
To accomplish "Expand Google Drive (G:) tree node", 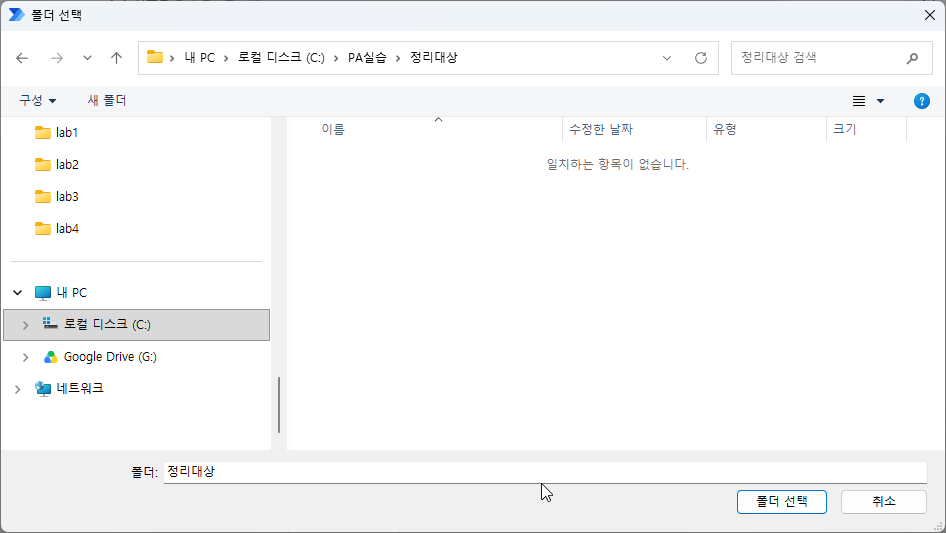I will click(25, 357).
